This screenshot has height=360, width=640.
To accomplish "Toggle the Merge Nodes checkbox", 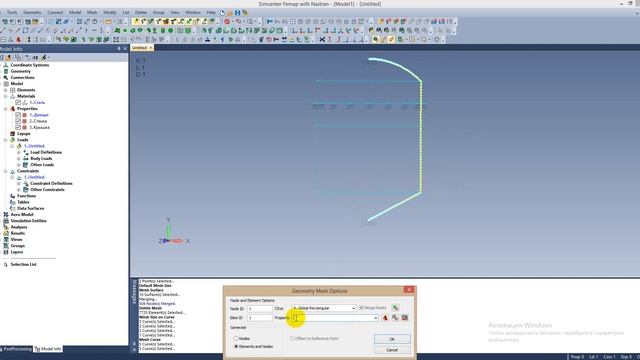I will (x=361, y=308).
